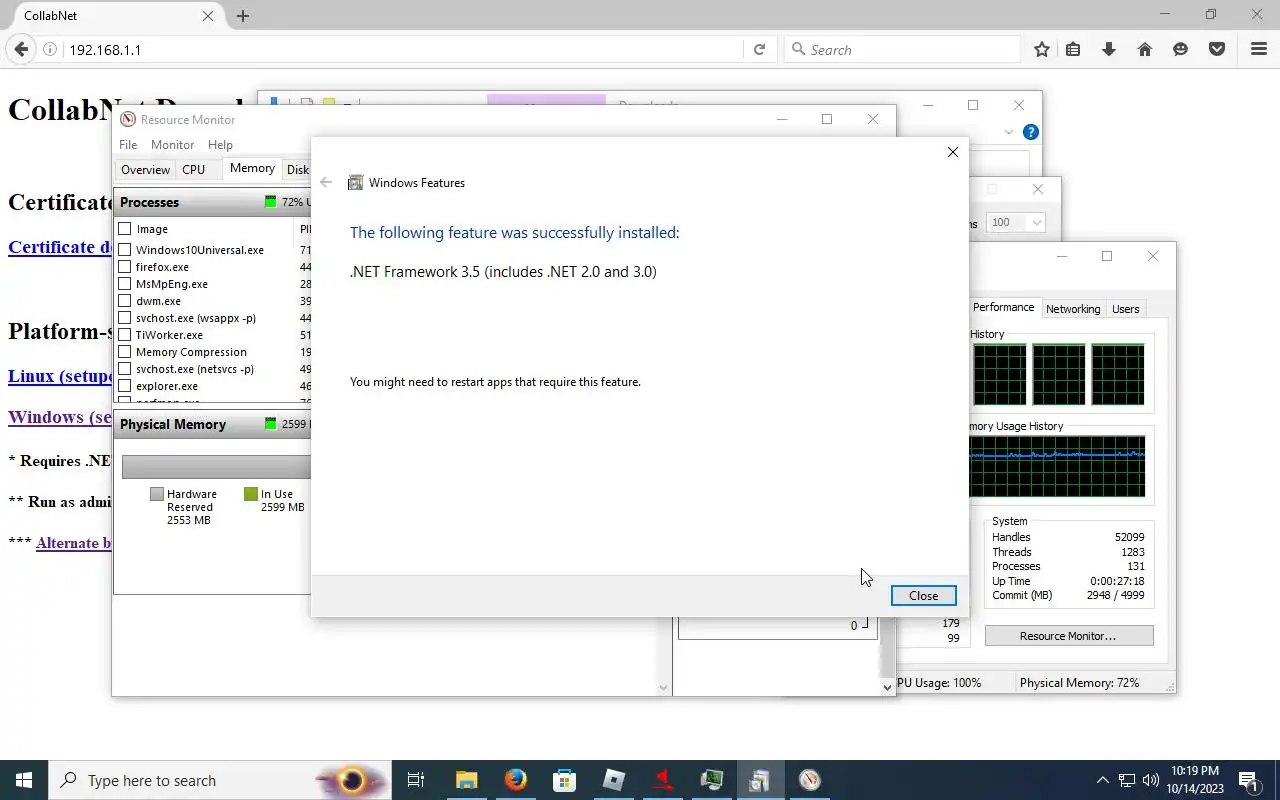The height and width of the screenshot is (800, 1280).
Task: Close the CollabNet browser tab
Action: (208, 16)
